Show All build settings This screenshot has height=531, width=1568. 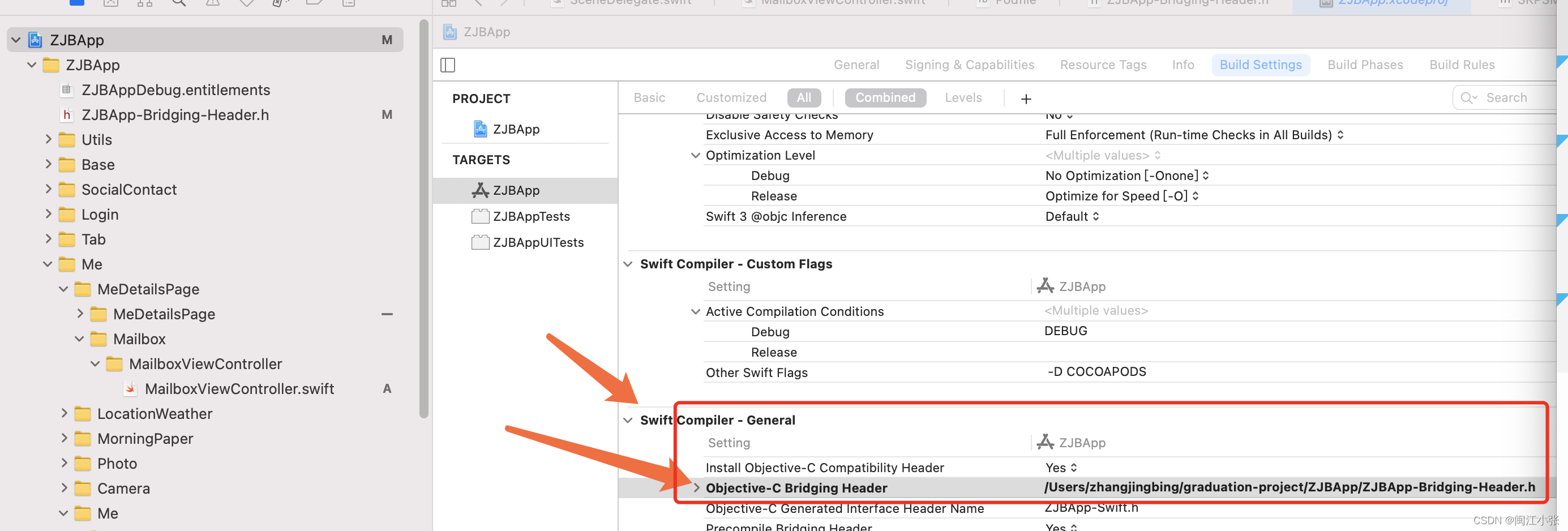point(803,98)
